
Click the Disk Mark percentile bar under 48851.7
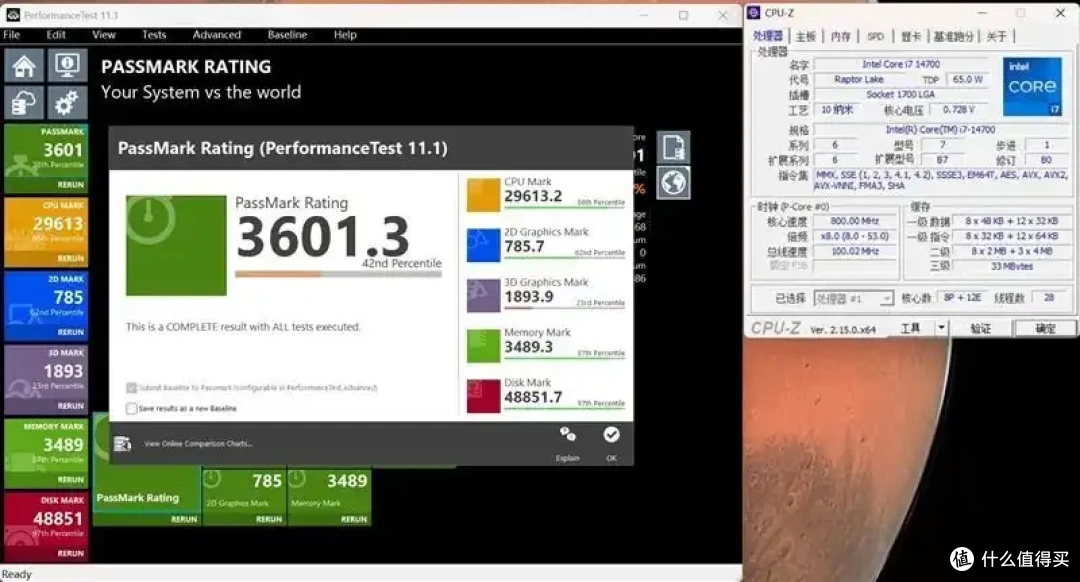pos(565,408)
